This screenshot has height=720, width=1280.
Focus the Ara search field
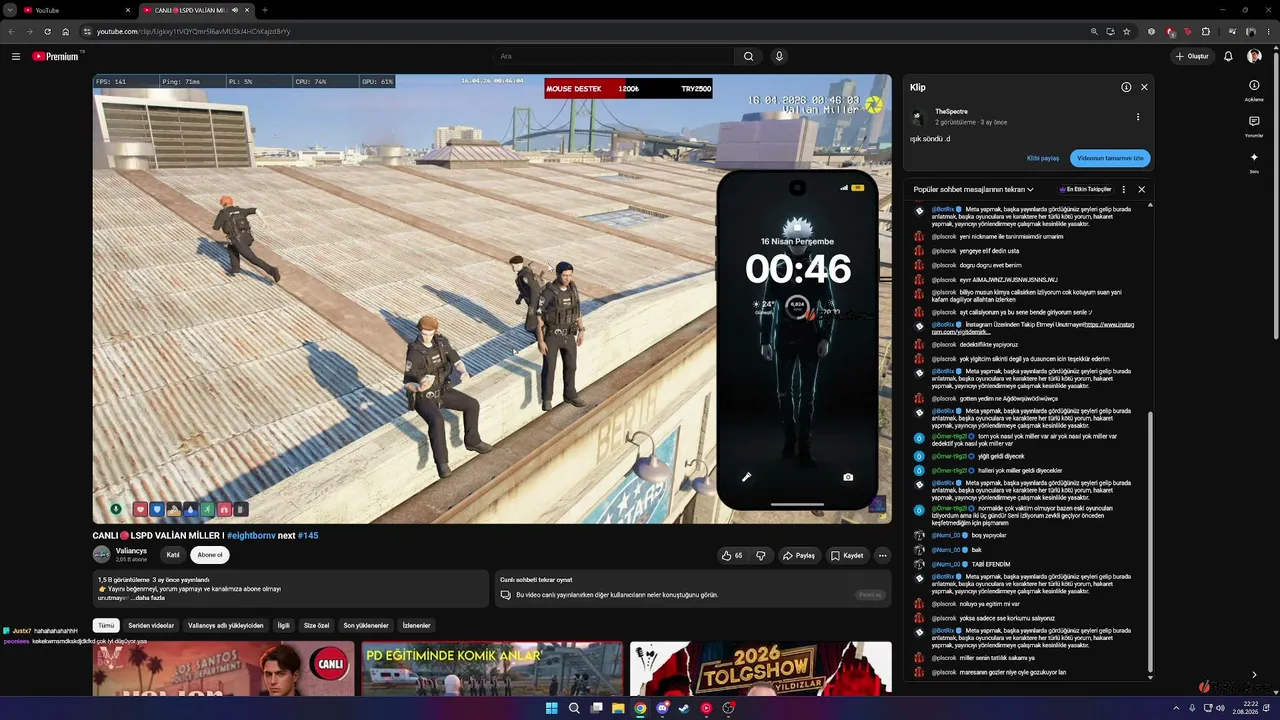click(x=613, y=56)
